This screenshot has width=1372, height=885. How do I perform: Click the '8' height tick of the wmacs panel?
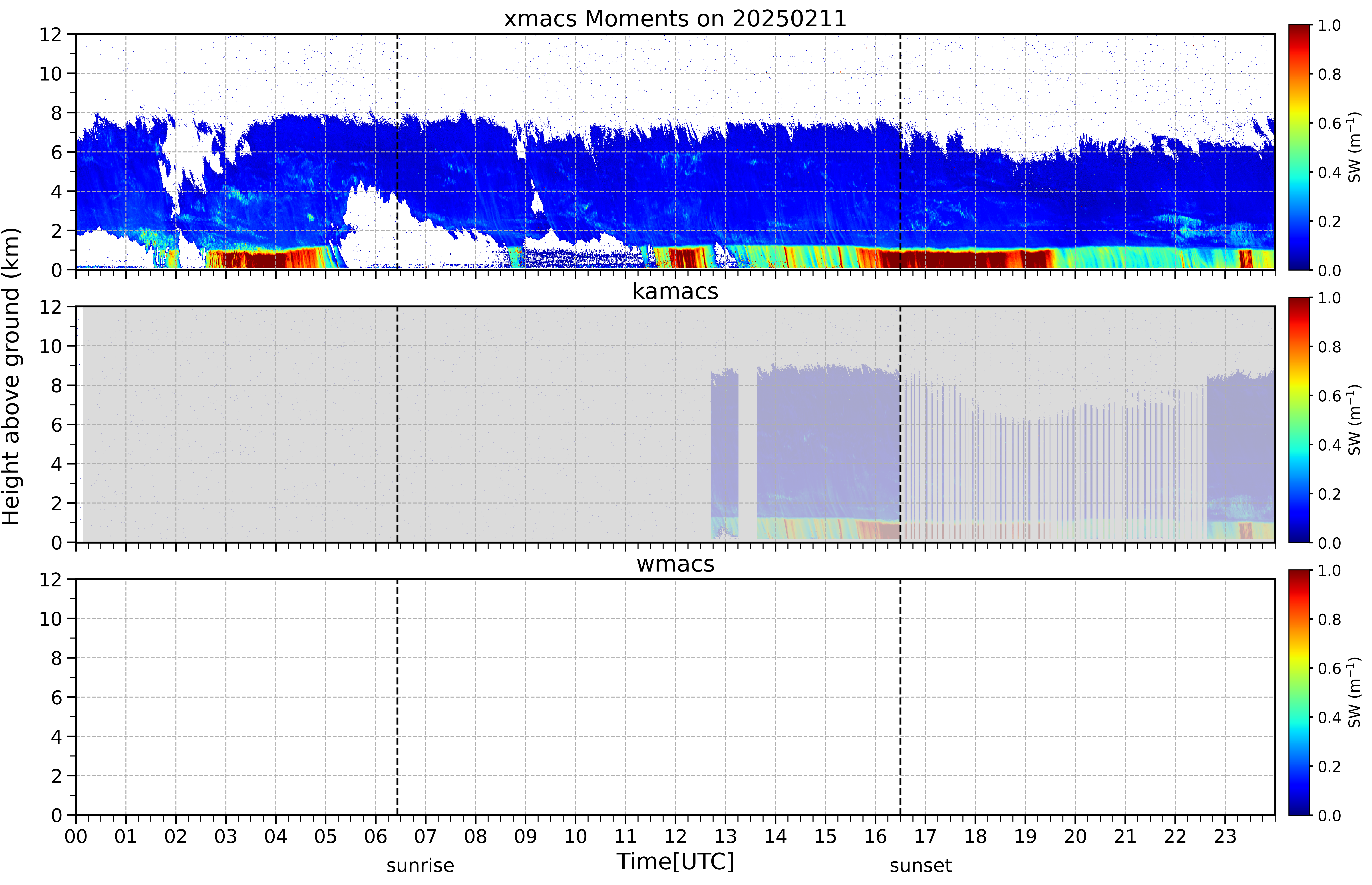(56, 658)
